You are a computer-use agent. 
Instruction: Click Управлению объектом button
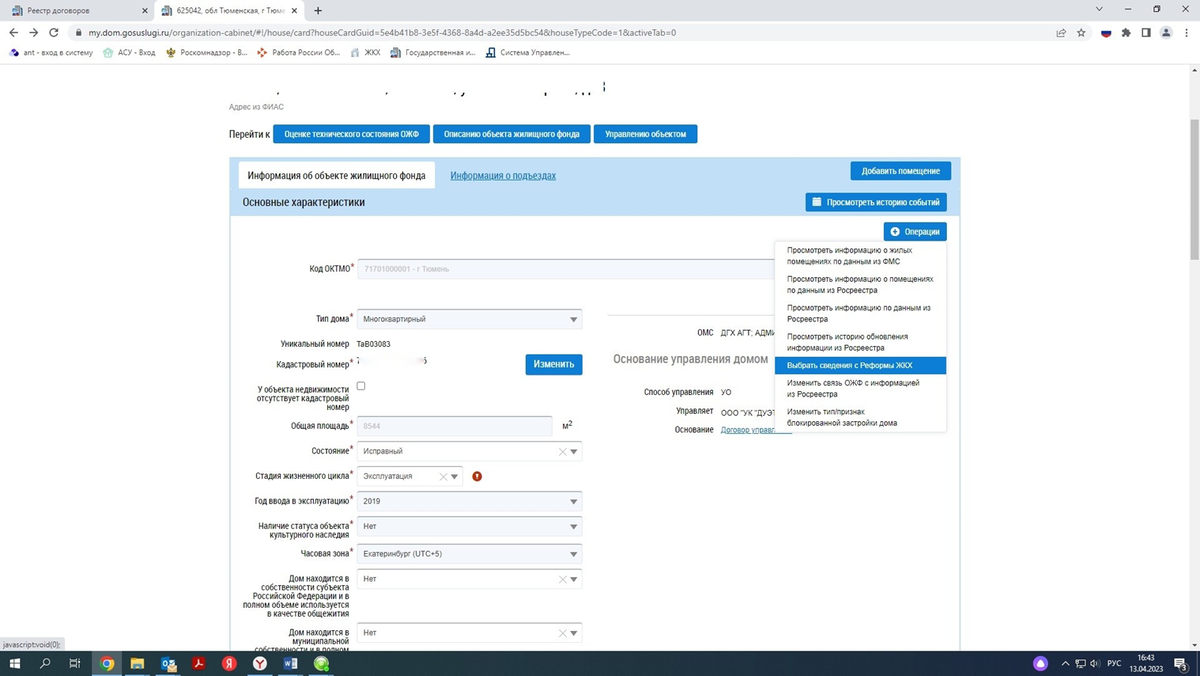645,134
